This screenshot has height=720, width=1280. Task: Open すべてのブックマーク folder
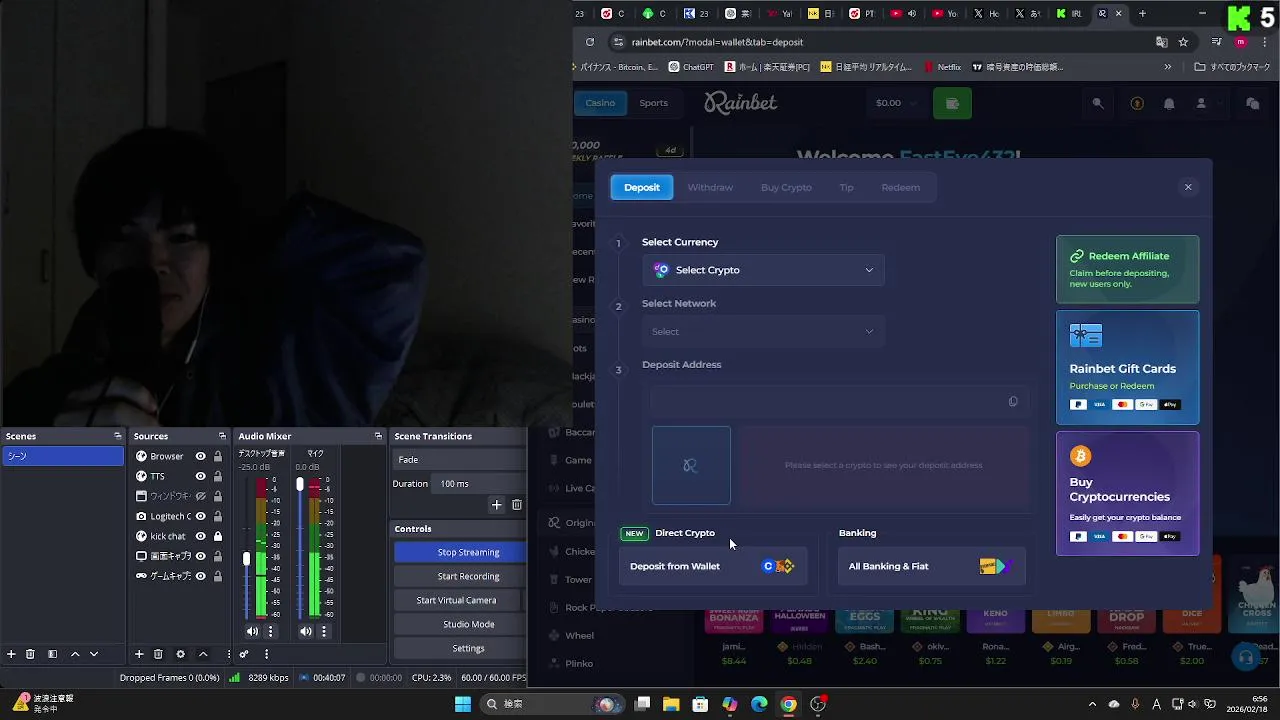click(1233, 67)
